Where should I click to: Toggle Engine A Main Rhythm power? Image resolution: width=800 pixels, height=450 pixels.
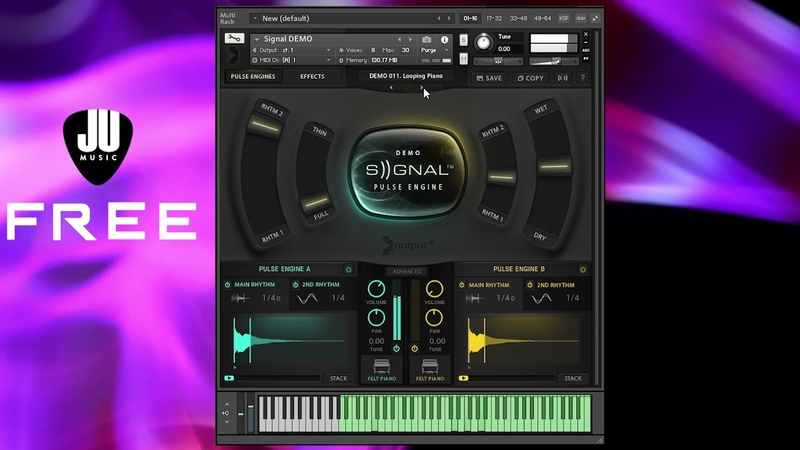(228, 285)
